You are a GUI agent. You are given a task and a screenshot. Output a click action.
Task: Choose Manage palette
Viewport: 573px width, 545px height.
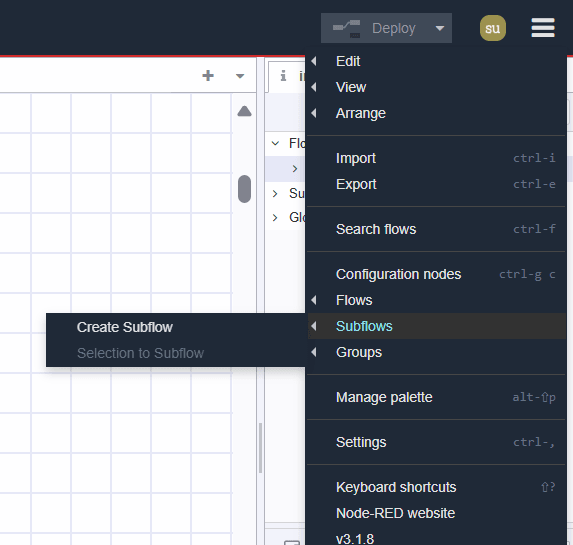(x=436, y=397)
